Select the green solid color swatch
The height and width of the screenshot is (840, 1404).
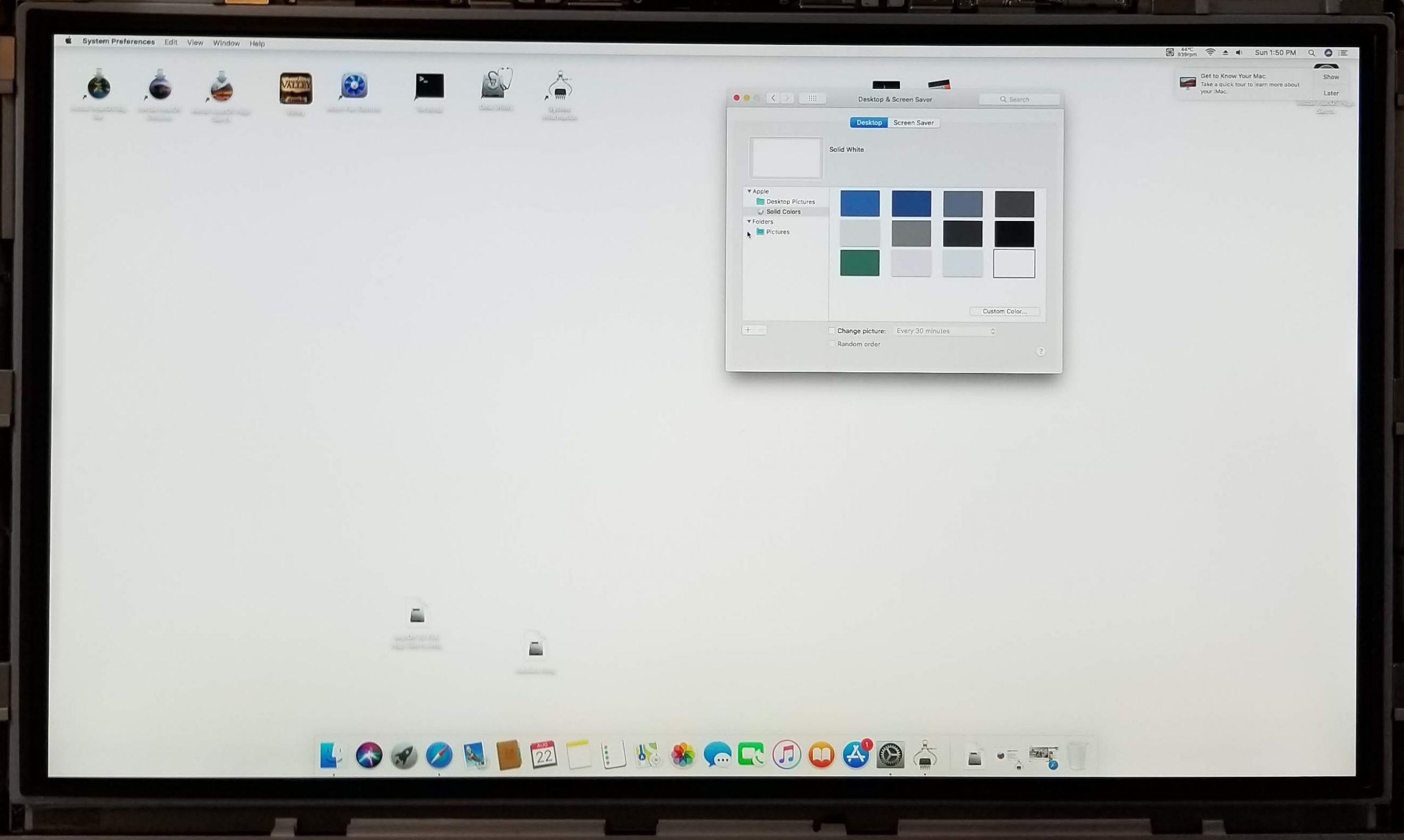(x=859, y=263)
